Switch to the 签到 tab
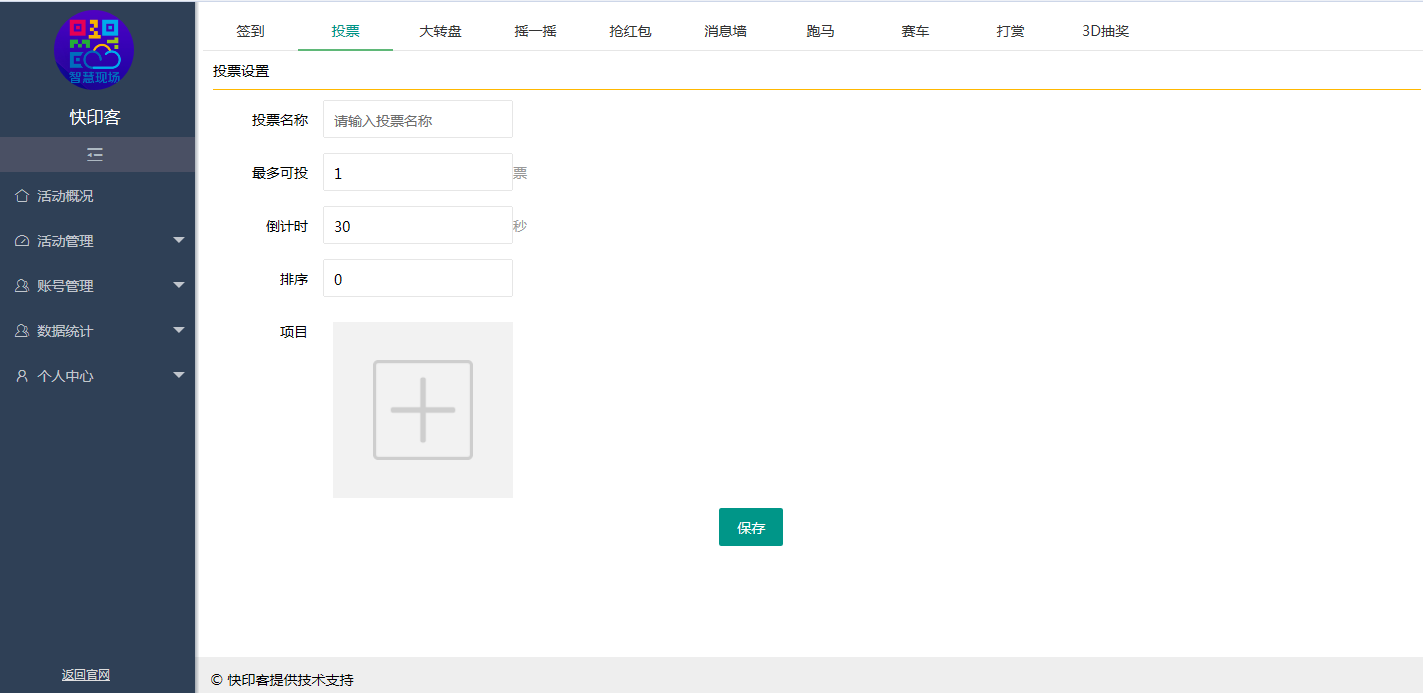The image size is (1423, 693). (x=250, y=31)
